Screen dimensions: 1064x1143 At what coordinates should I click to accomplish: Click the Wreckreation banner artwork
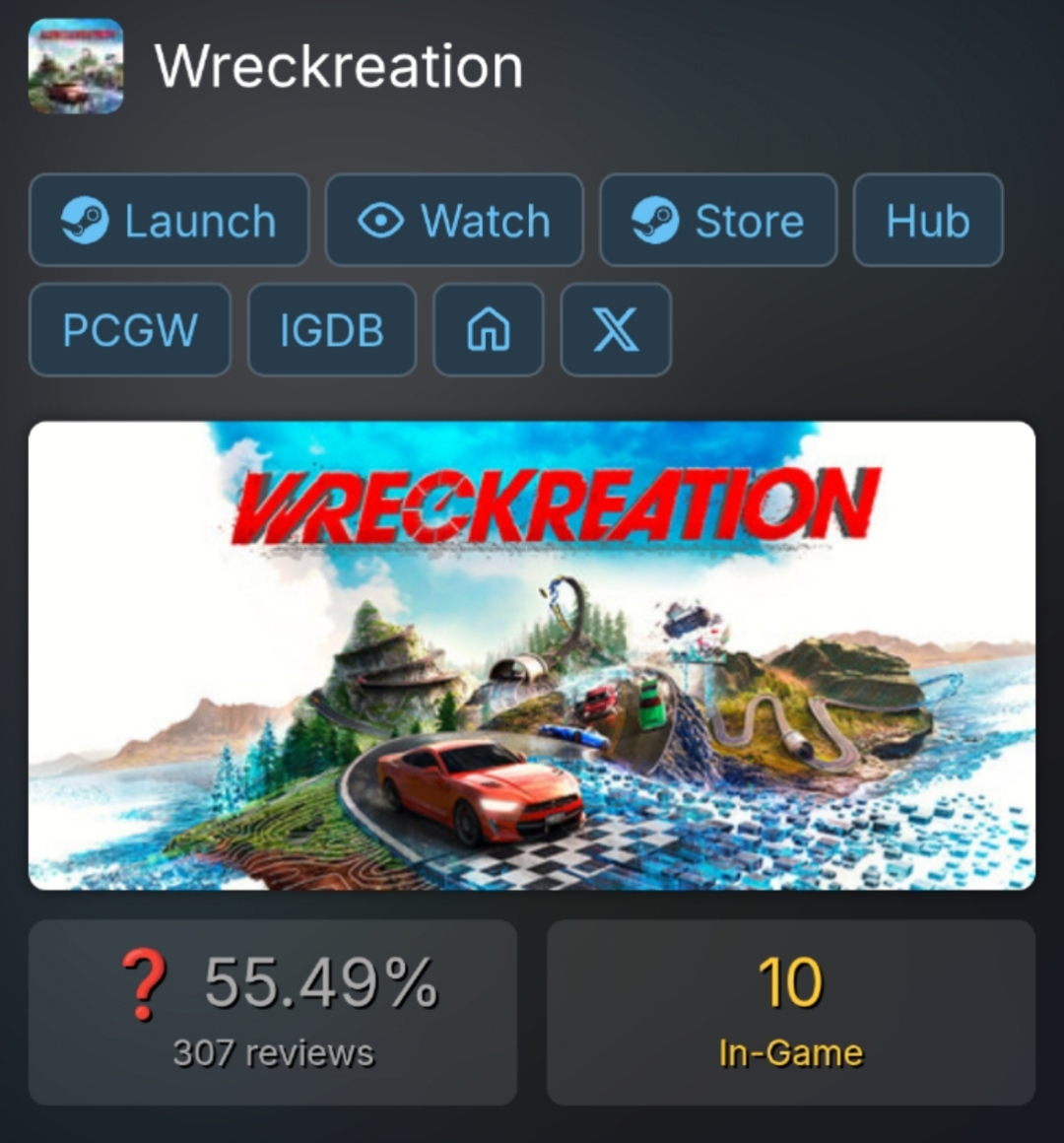click(x=532, y=655)
